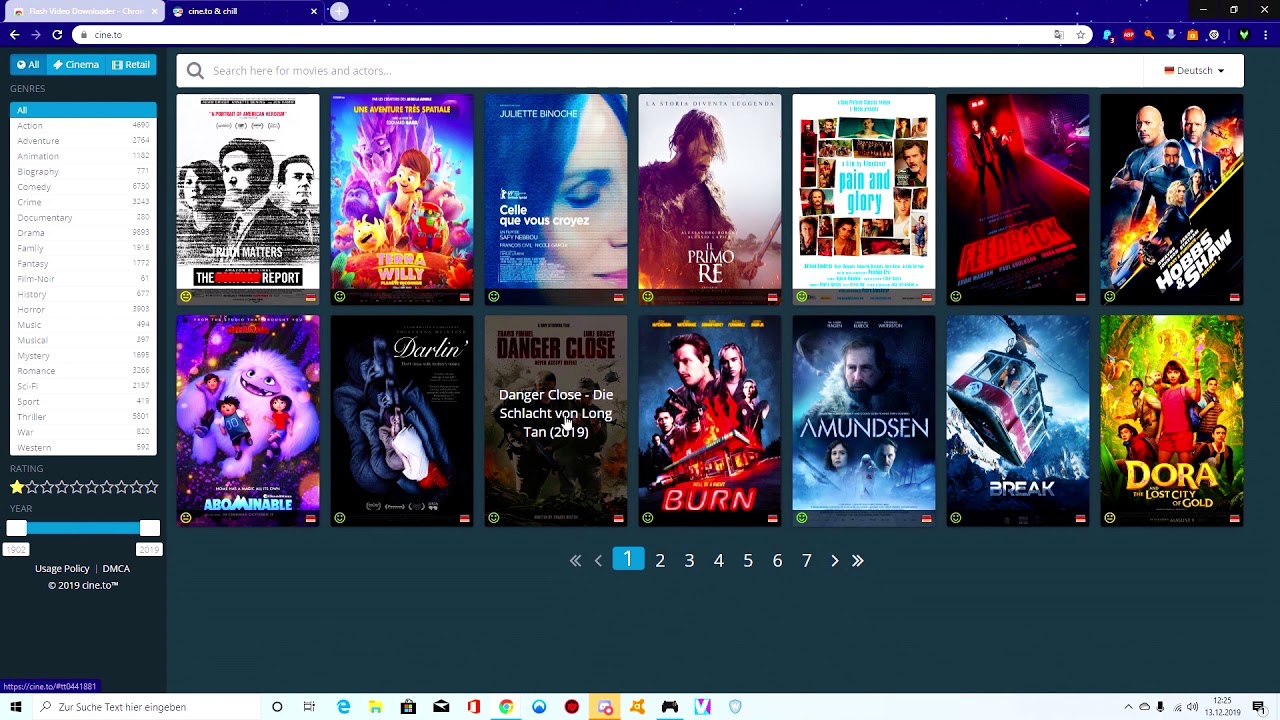Open Chrome menu three dots
This screenshot has width=1280, height=720.
tap(1265, 35)
